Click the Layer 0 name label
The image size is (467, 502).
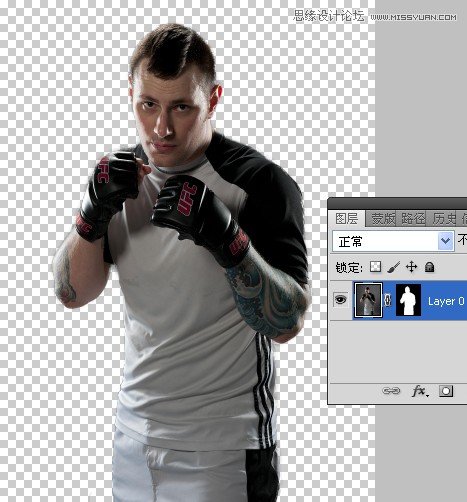click(x=446, y=301)
